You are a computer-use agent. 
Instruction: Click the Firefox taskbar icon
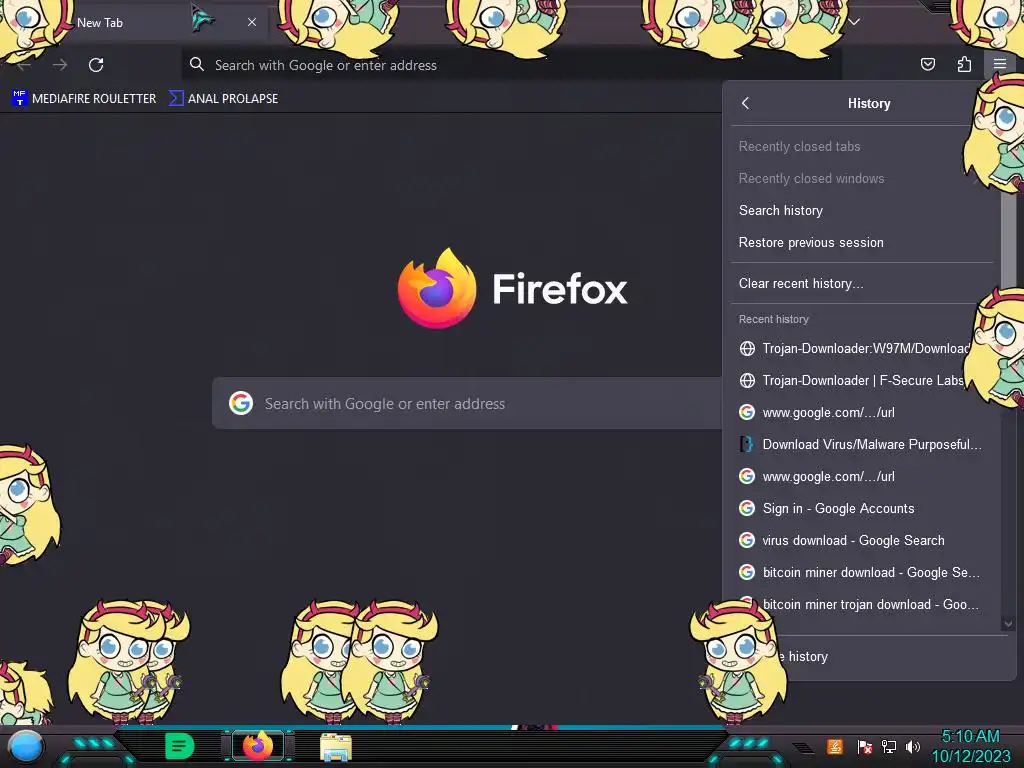coord(258,746)
